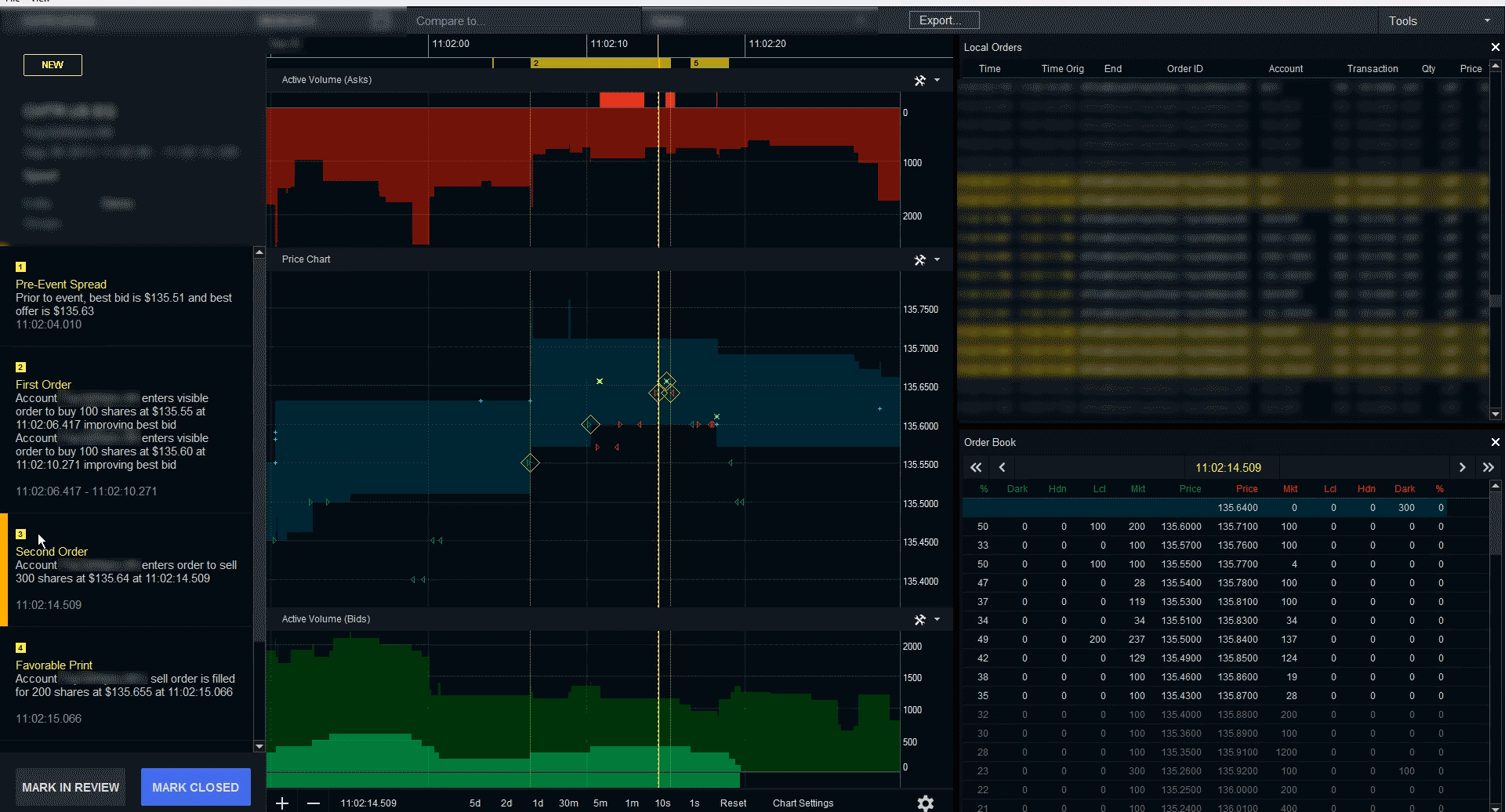Image resolution: width=1505 pixels, height=812 pixels.
Task: Set chart range to 5d
Action: [475, 803]
